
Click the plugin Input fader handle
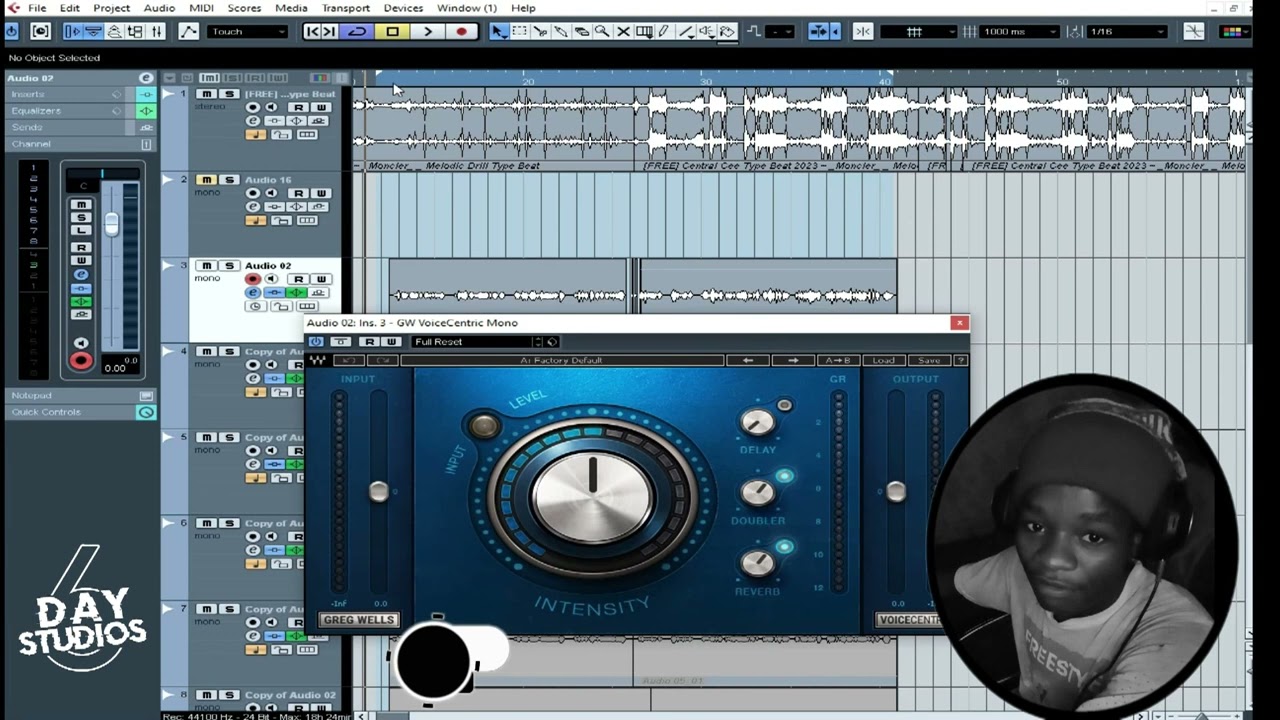click(x=378, y=491)
